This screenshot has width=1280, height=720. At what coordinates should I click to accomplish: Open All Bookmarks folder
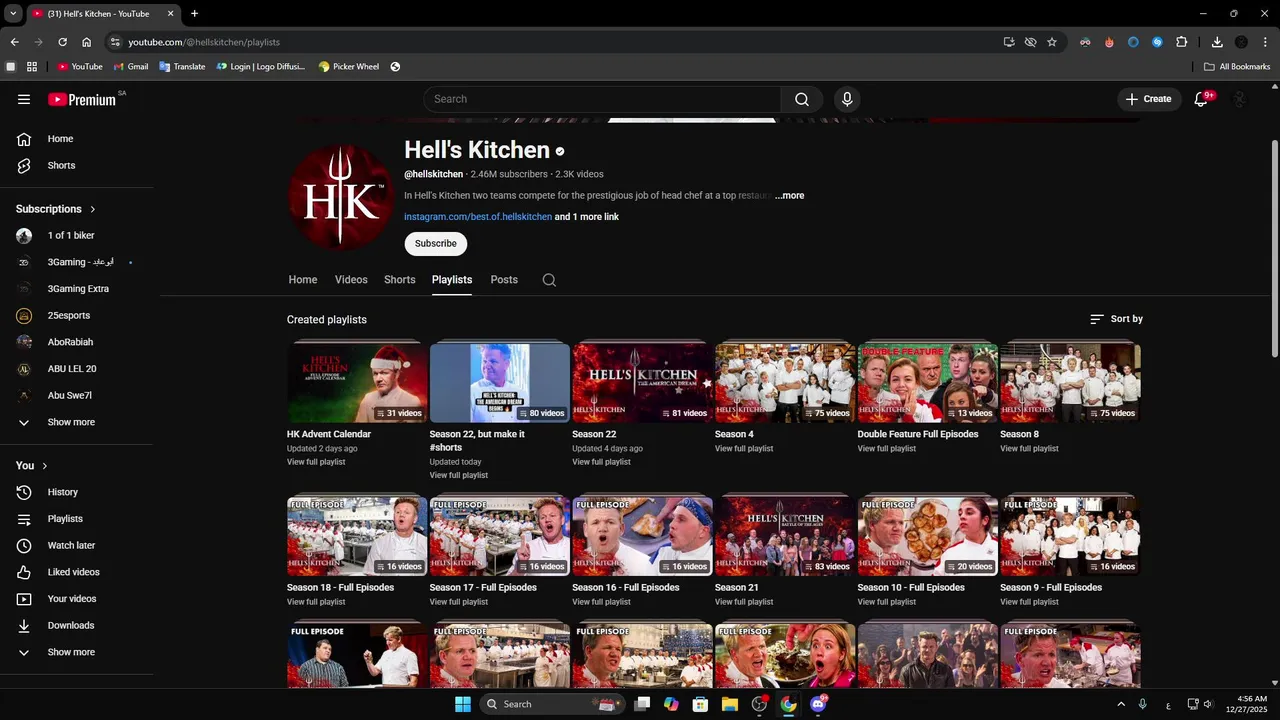point(1237,67)
